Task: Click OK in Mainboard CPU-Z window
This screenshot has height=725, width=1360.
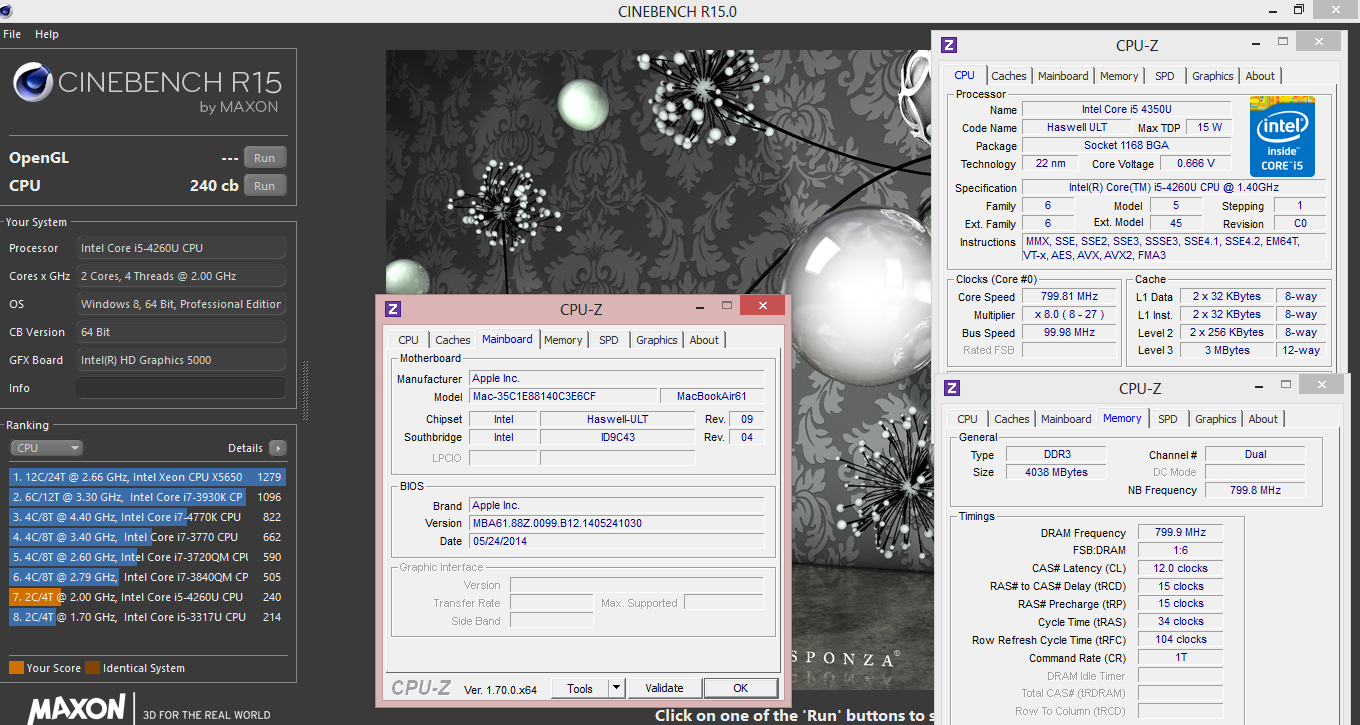Action: [740, 688]
